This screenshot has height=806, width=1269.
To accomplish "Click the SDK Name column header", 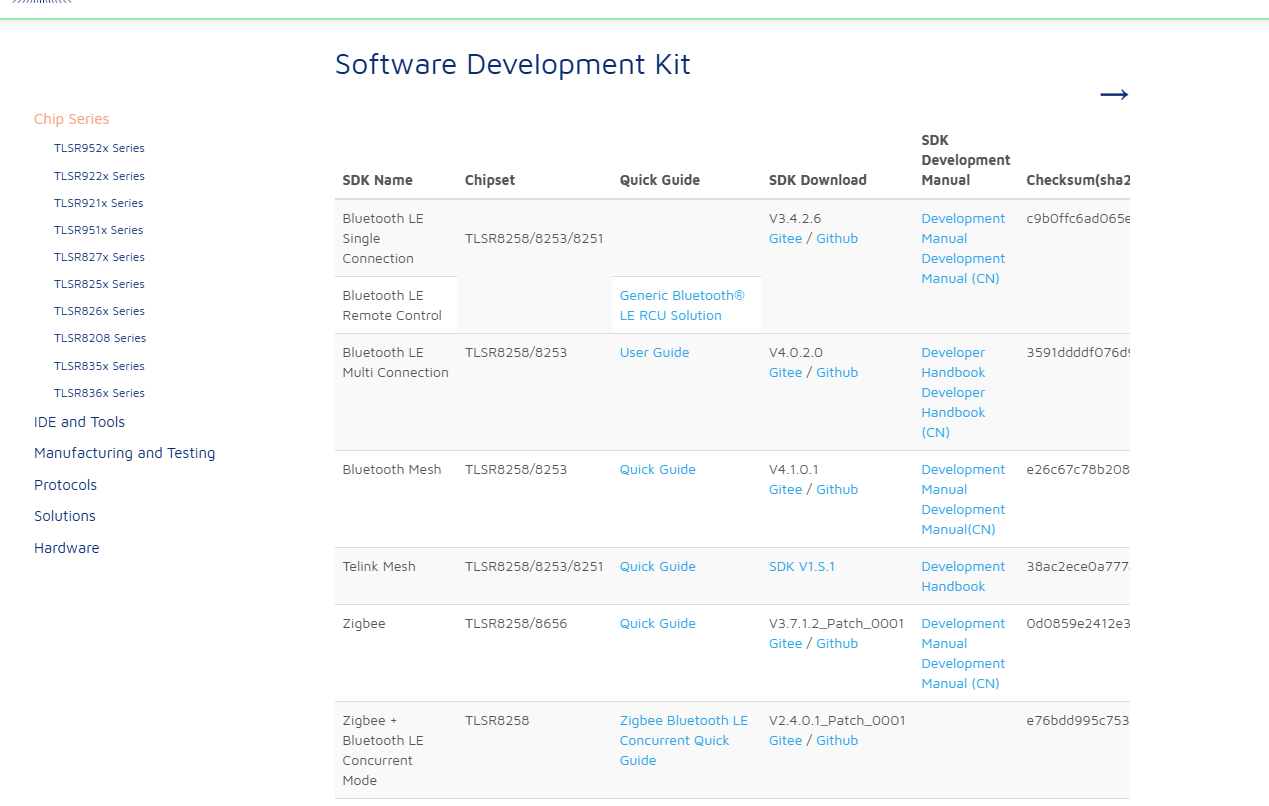I will click(x=378, y=180).
